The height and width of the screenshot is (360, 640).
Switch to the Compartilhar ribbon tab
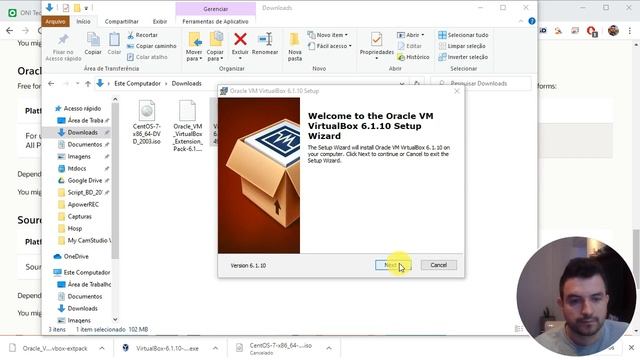[122, 21]
